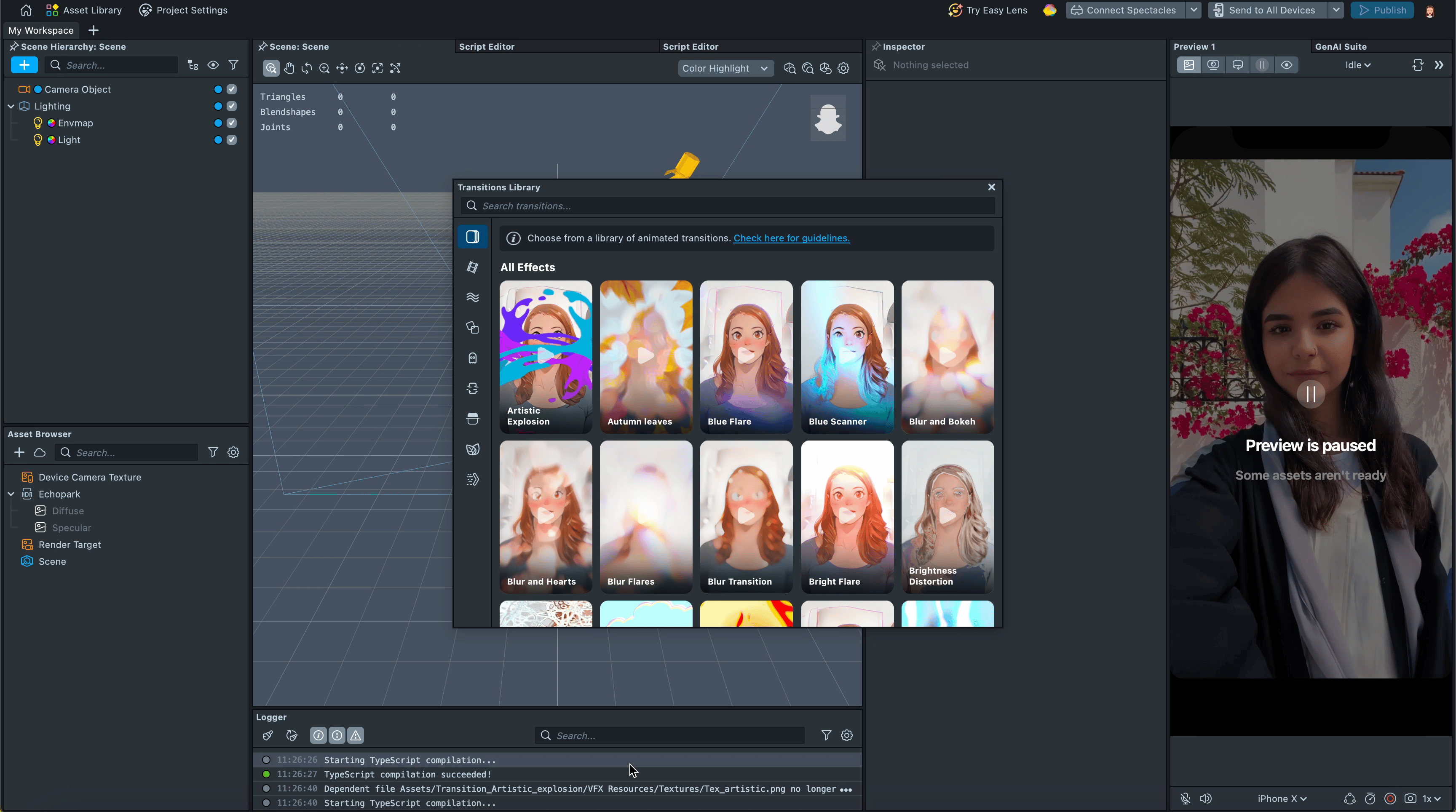Select the pan hand tool in Scene toolbar
The width and height of the screenshot is (1456, 812).
pos(289,68)
